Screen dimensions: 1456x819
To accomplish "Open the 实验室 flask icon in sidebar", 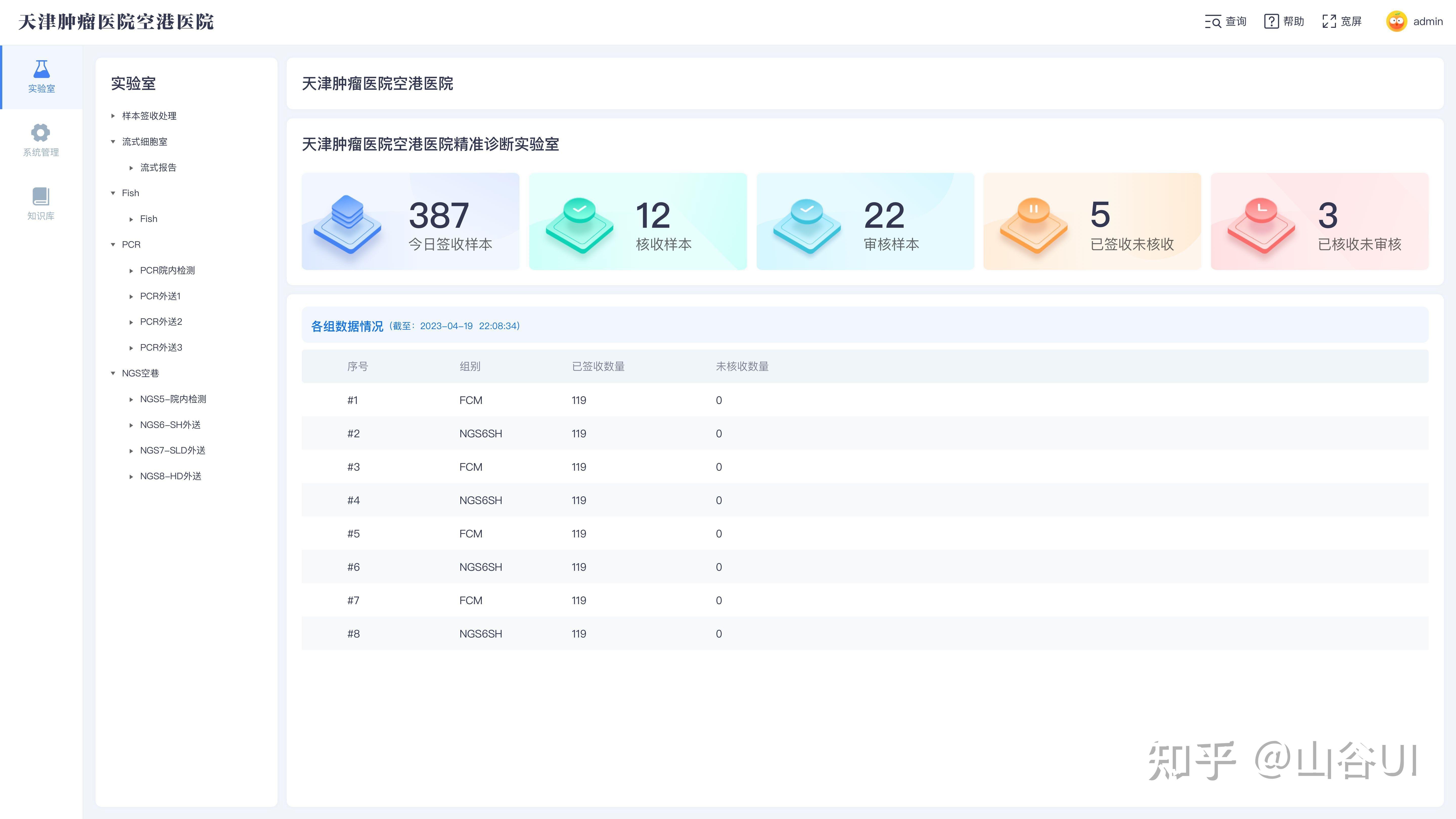I will click(x=41, y=69).
